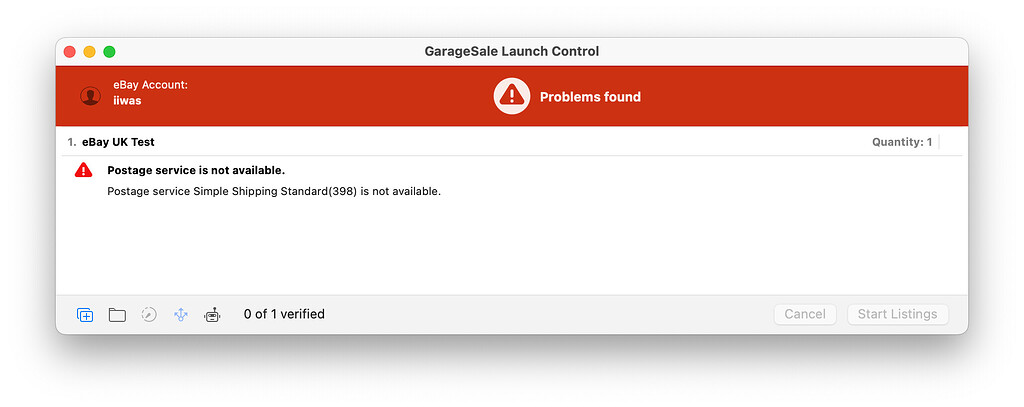Click the Quantity: 1 label
This screenshot has height=407, width=1024.
tap(902, 142)
